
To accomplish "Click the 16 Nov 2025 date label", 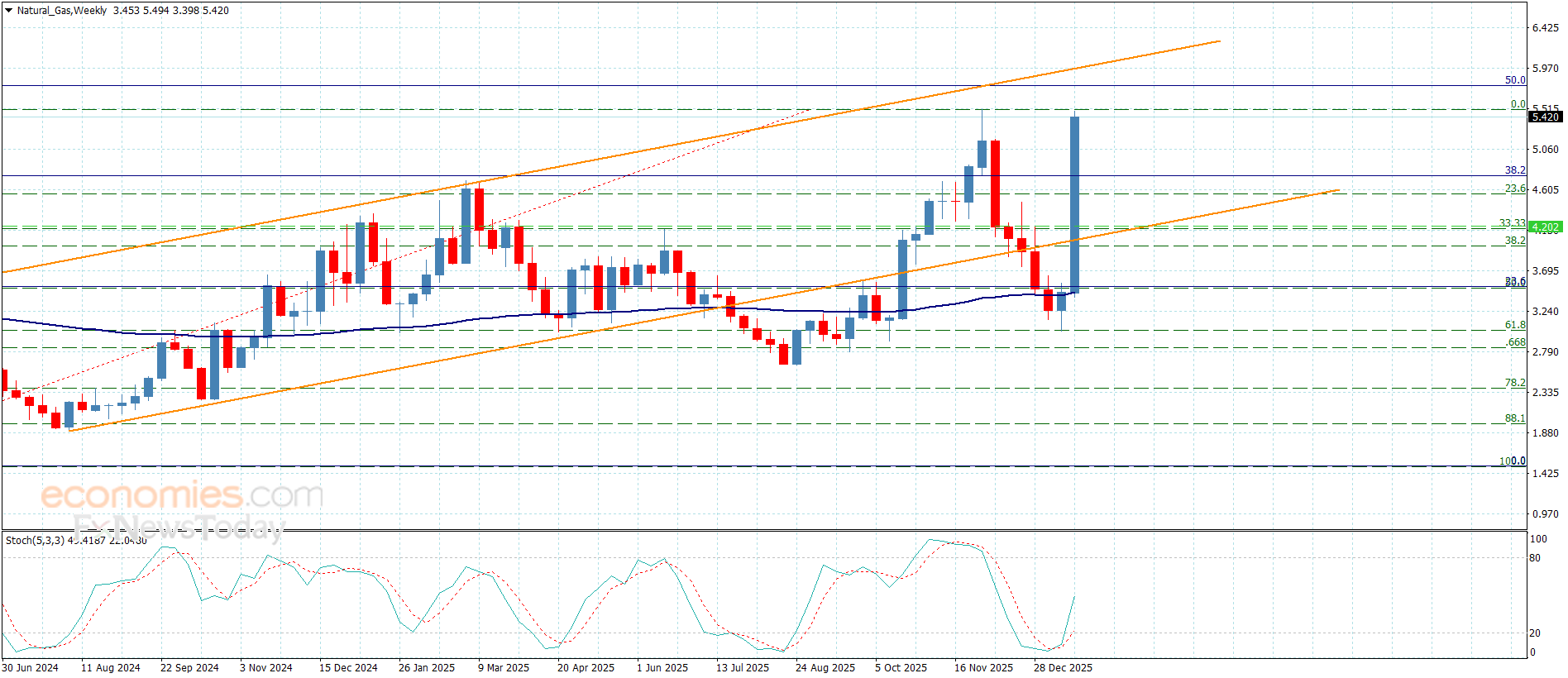I will coord(983,668).
